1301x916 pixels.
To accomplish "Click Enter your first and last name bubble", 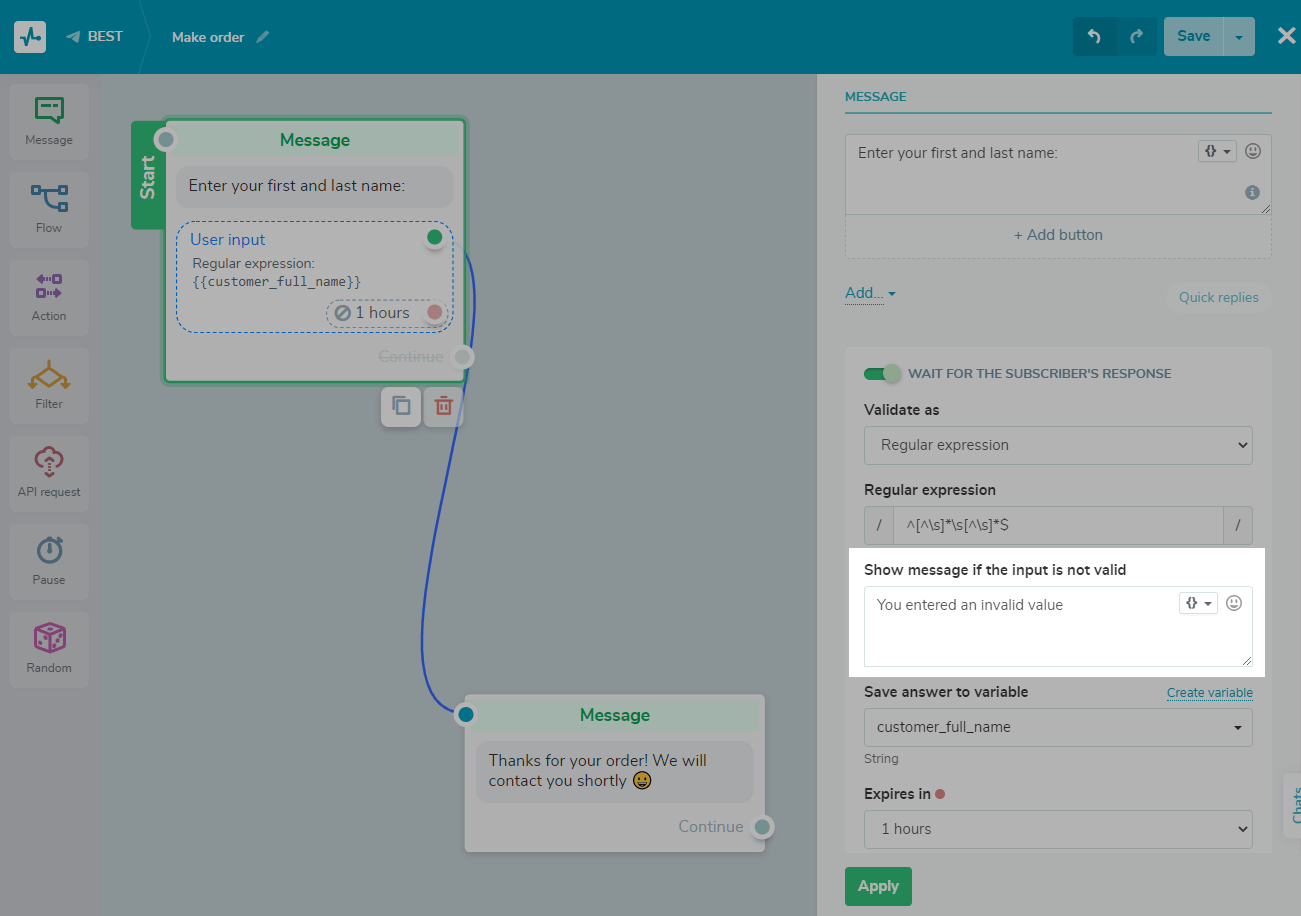I will pyautogui.click(x=315, y=186).
